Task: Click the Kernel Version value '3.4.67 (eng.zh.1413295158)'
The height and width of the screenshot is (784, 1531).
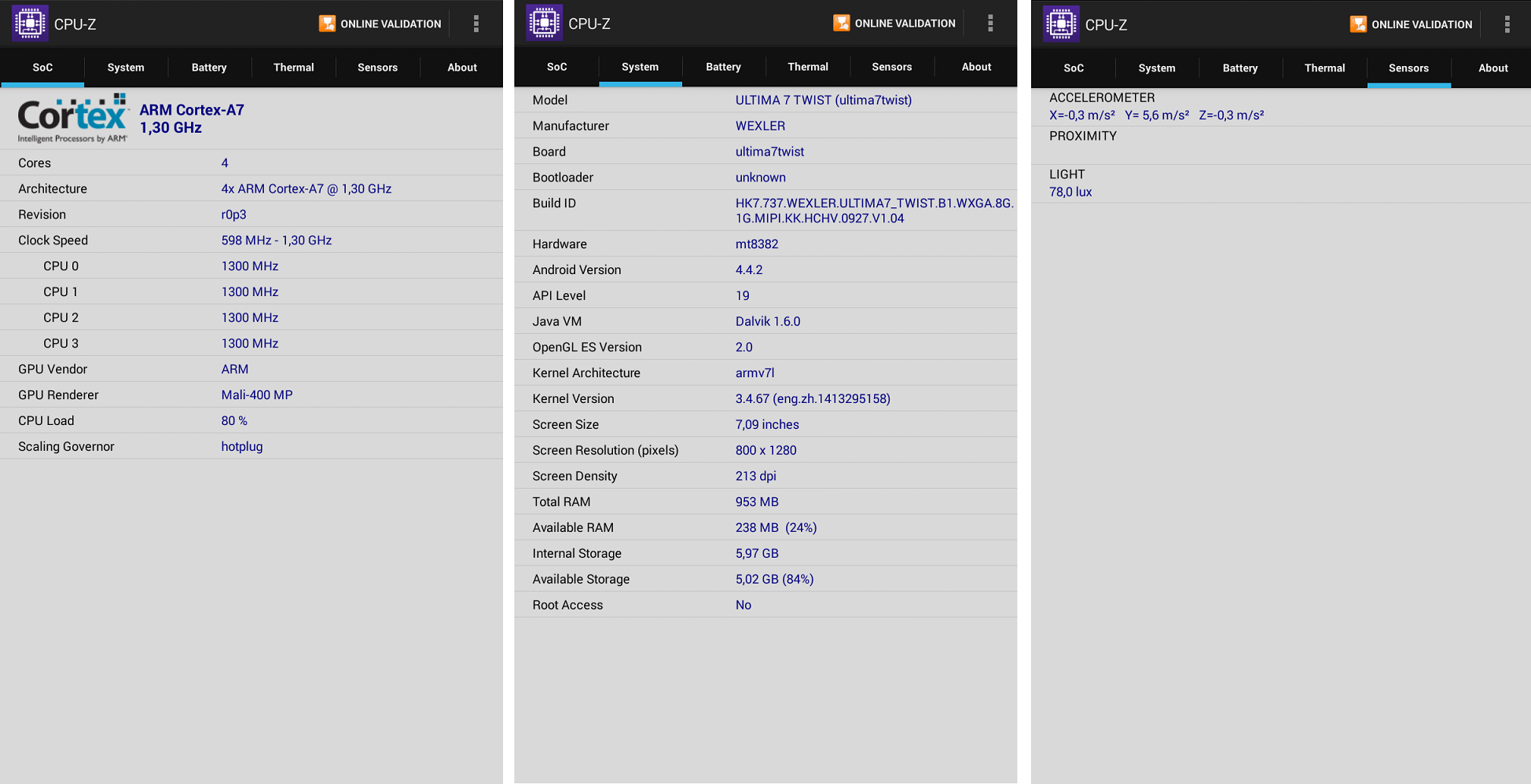Action: pos(813,399)
